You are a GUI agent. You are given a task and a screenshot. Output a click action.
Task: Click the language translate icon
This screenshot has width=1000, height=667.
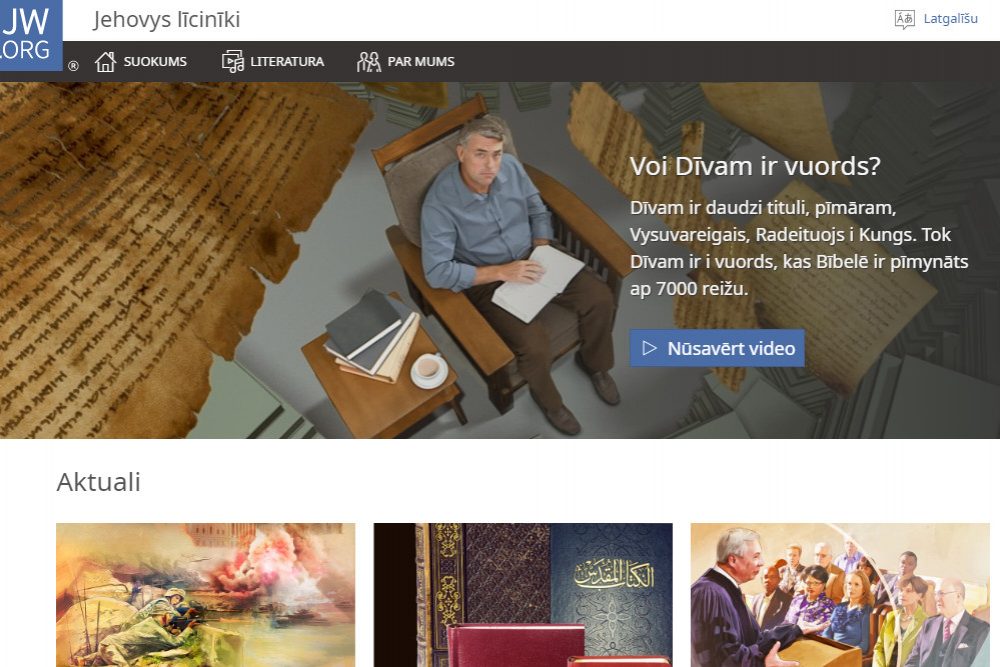click(x=904, y=19)
